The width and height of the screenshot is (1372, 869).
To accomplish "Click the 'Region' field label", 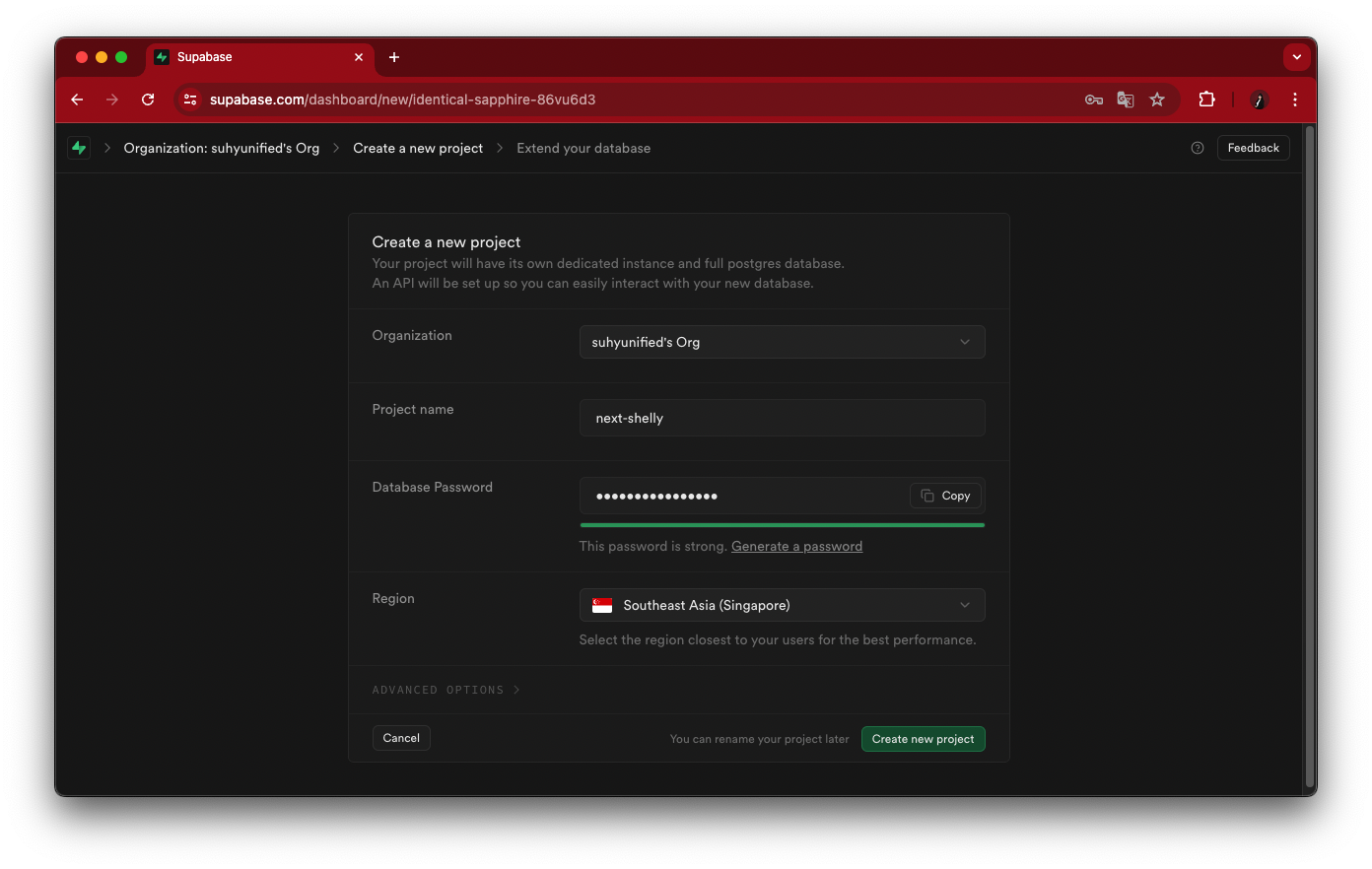I will 393,598.
